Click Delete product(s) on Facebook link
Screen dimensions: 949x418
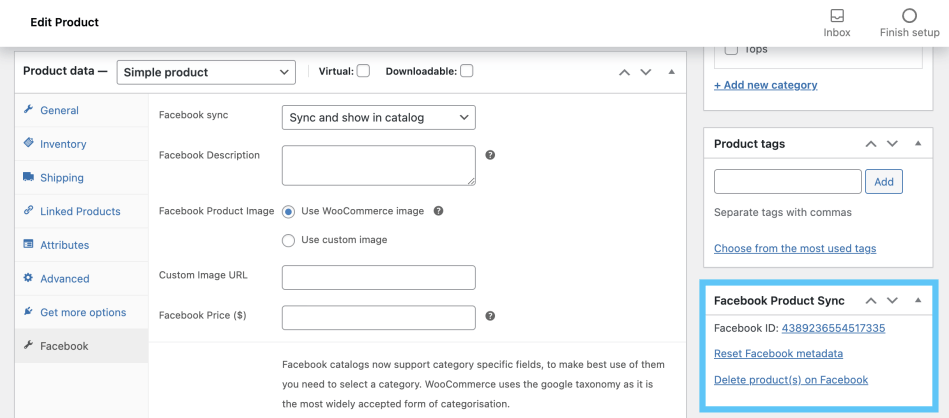[x=791, y=380]
